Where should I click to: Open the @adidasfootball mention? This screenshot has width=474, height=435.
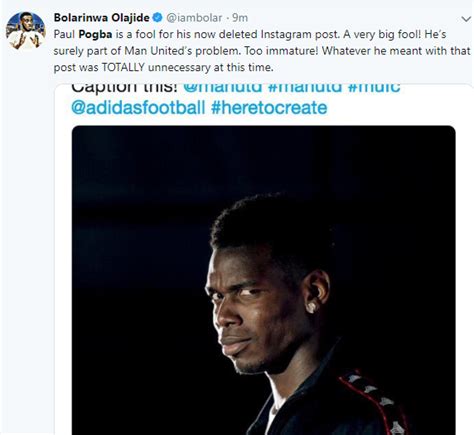[x=138, y=107]
